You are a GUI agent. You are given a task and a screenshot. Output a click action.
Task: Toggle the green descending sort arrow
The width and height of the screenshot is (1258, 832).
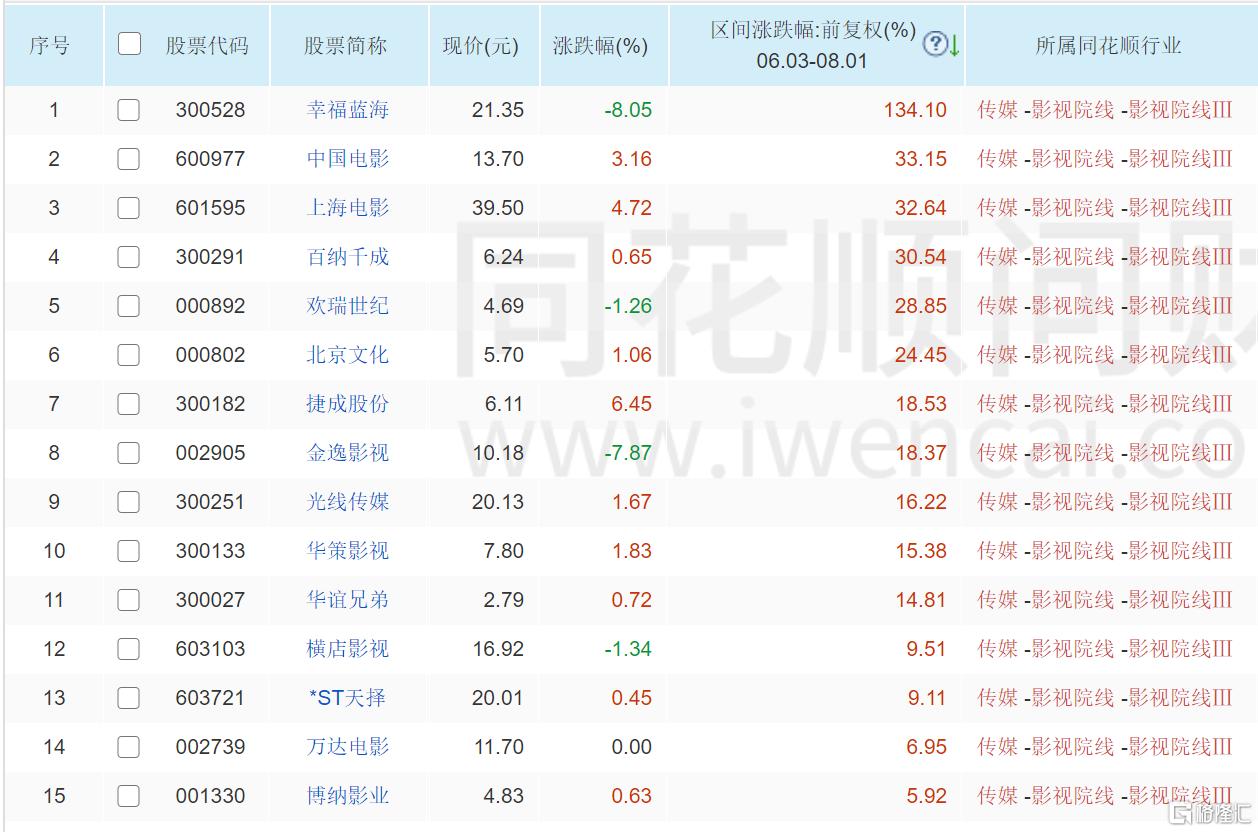(x=954, y=45)
